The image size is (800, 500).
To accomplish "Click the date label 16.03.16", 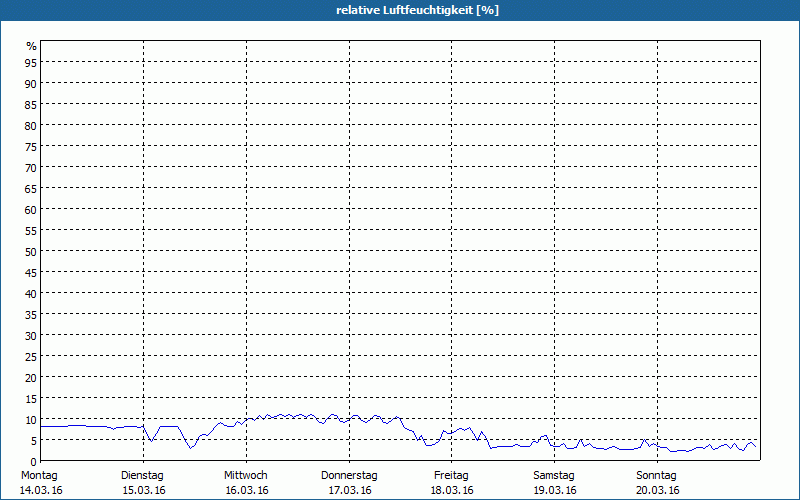I will (246, 490).
